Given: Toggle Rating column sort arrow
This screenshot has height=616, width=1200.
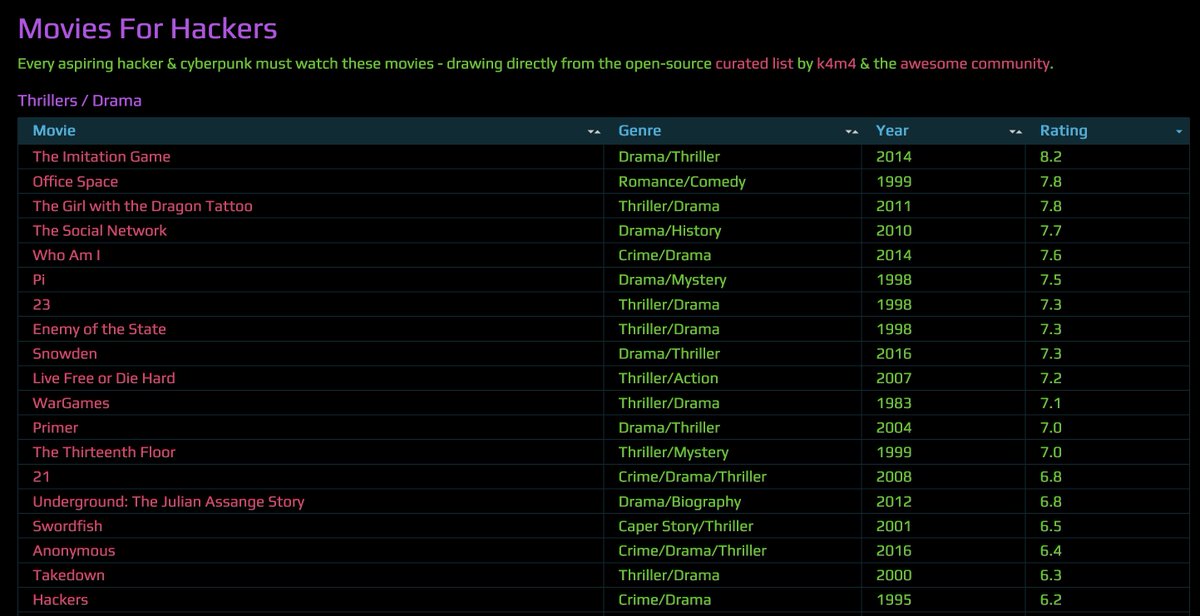Looking at the screenshot, I should (1179, 132).
